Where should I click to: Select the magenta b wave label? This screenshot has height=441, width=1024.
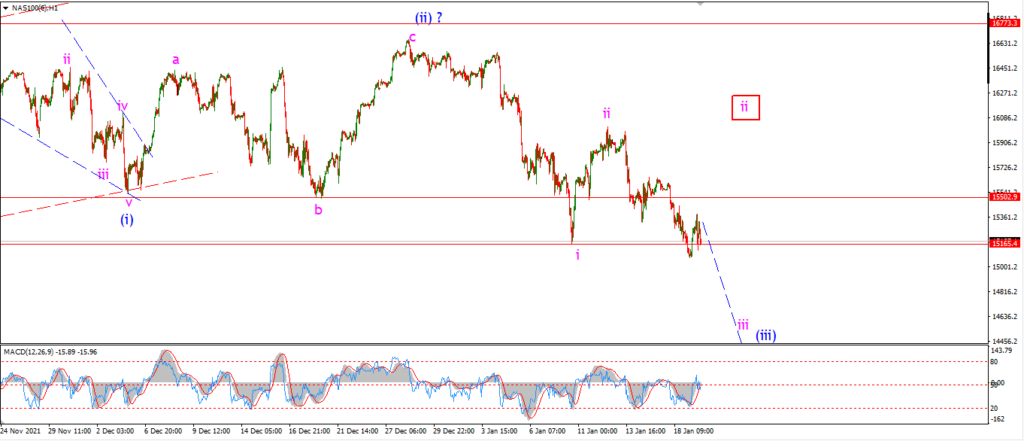tap(318, 209)
